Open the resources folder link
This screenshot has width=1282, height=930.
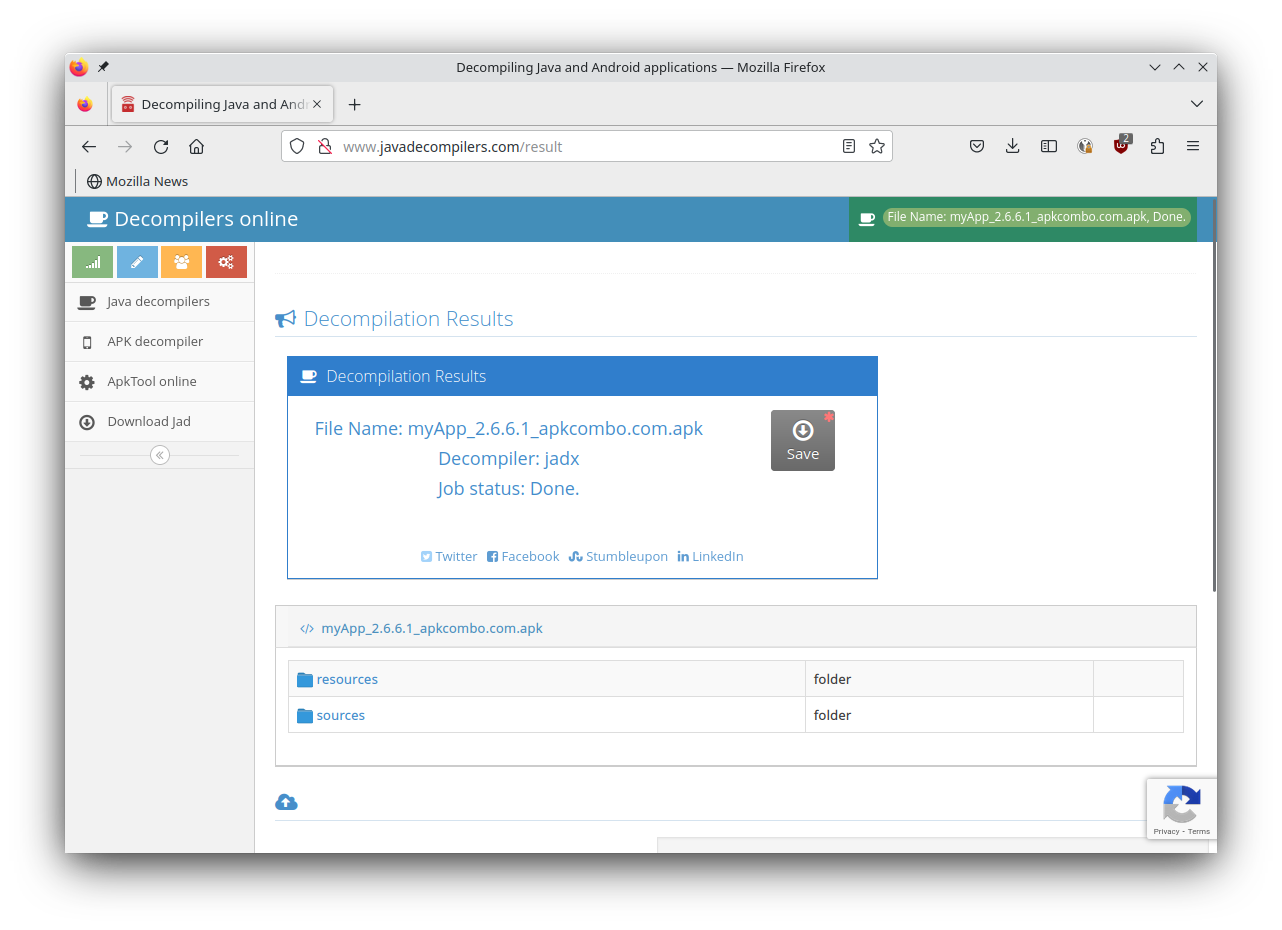click(347, 679)
